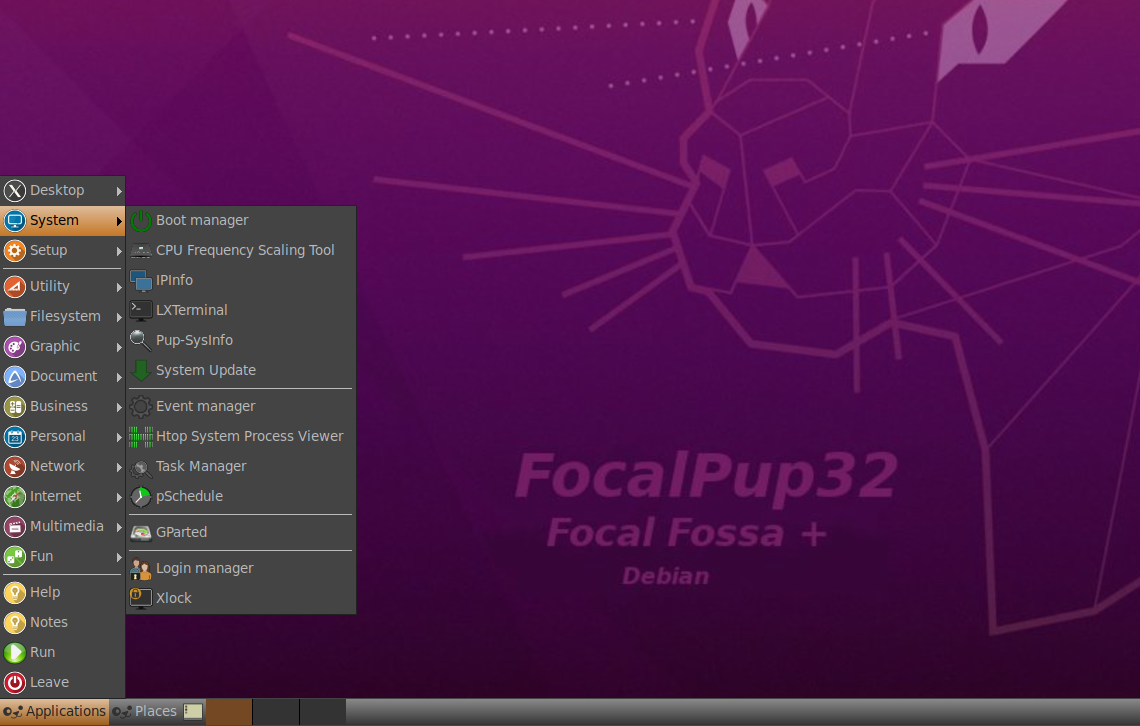This screenshot has height=726, width=1140.
Task: Open the Internet category
Action: [63, 496]
